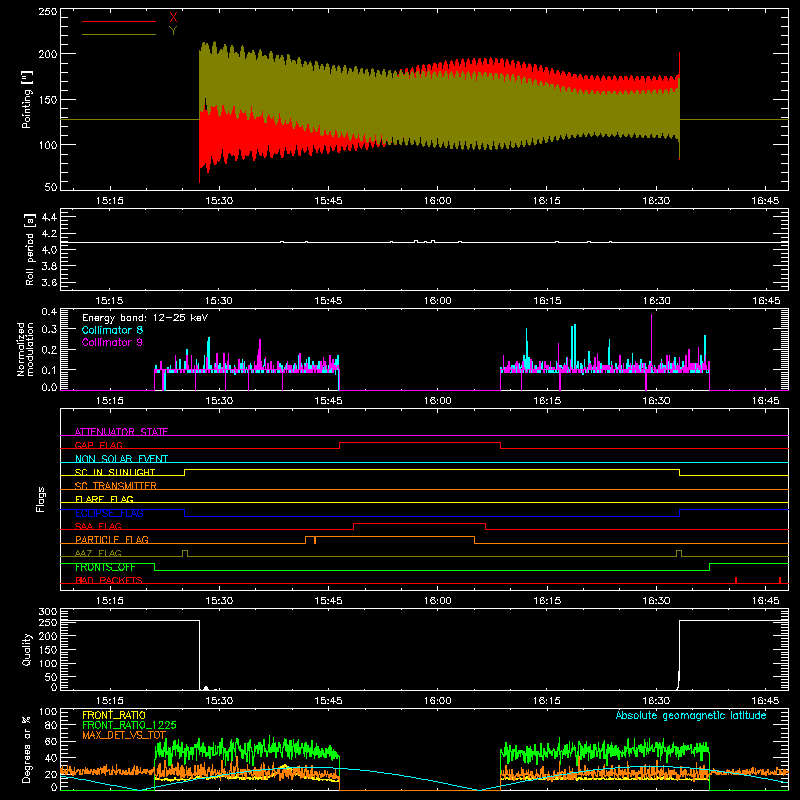Click the raised SAA_FLAG step segment
Viewport: 800px width, 800px height.
point(419,524)
